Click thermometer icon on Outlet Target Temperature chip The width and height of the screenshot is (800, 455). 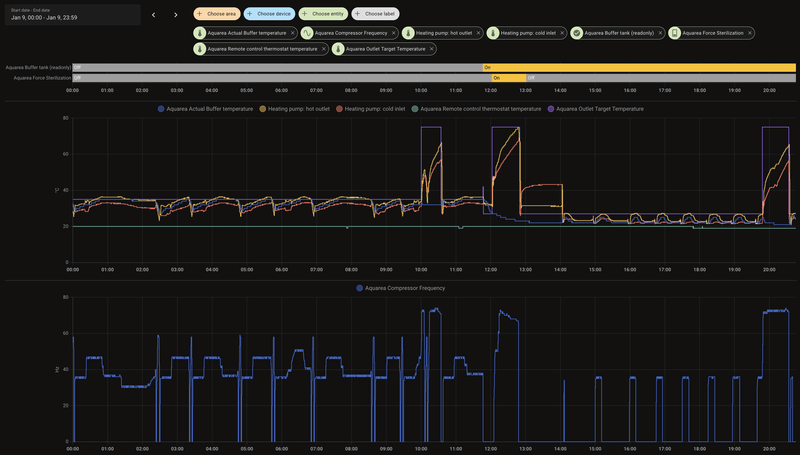[x=338, y=49]
